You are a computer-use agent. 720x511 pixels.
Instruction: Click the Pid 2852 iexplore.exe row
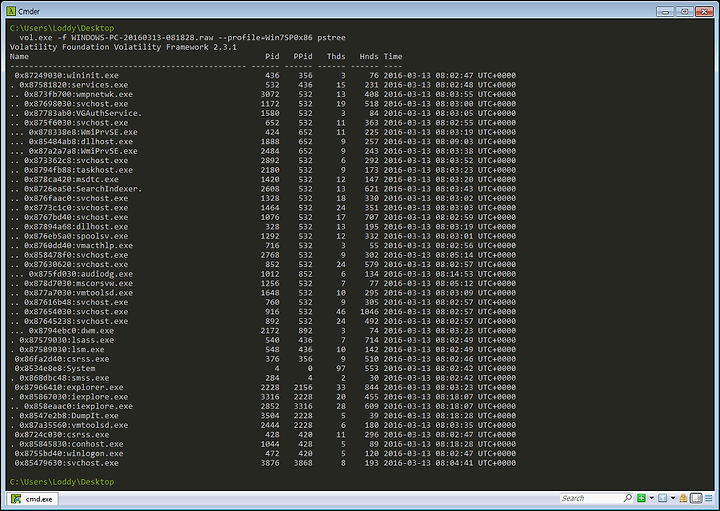point(263,406)
